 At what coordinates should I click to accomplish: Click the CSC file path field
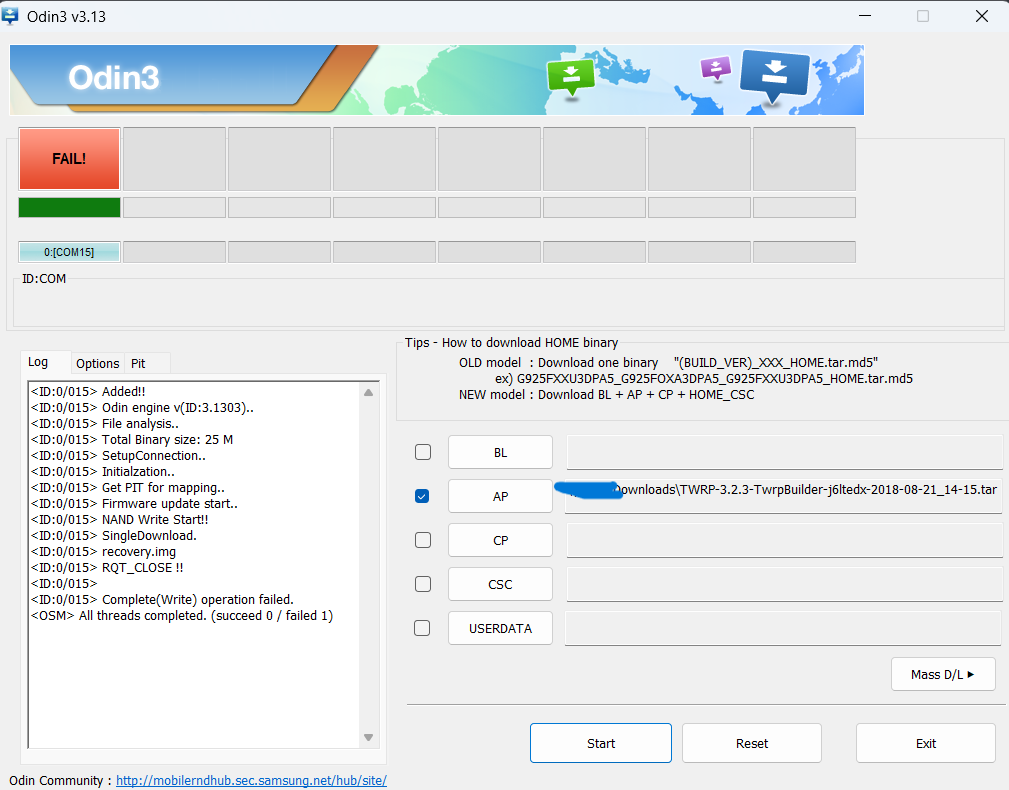pos(784,584)
